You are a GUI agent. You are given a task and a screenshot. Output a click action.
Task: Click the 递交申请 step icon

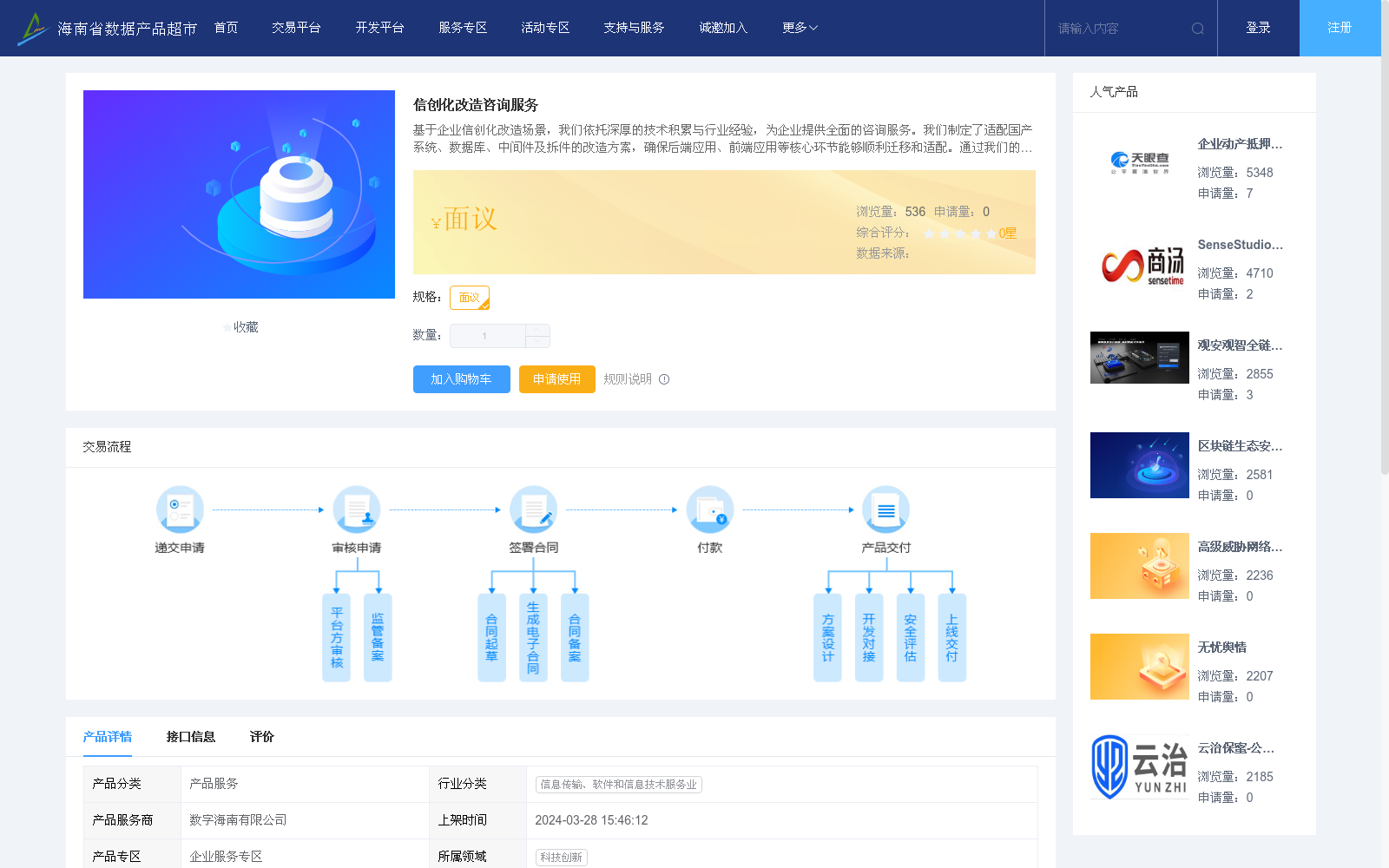tap(180, 510)
